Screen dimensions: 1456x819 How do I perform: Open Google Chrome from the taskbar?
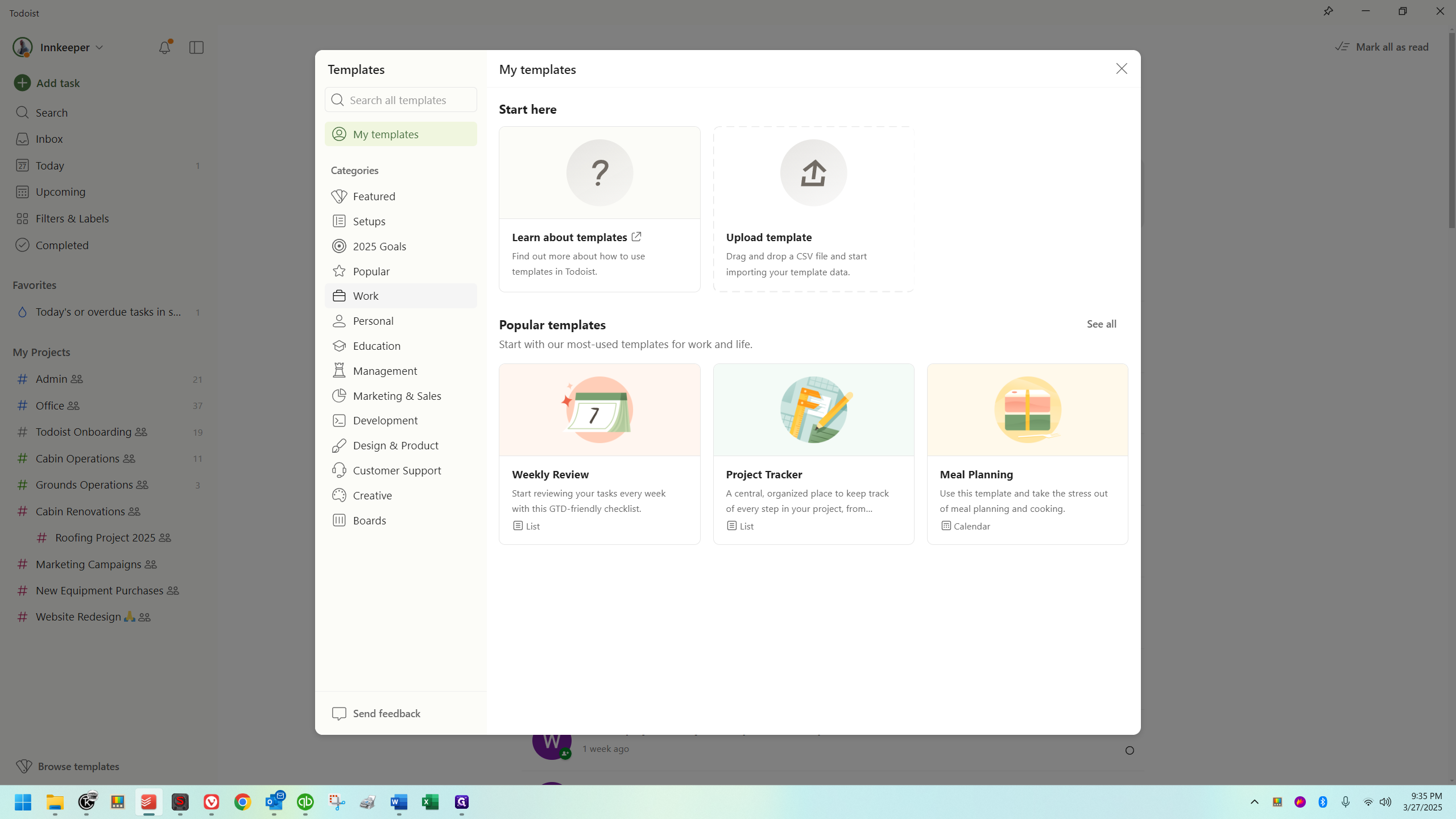click(243, 802)
